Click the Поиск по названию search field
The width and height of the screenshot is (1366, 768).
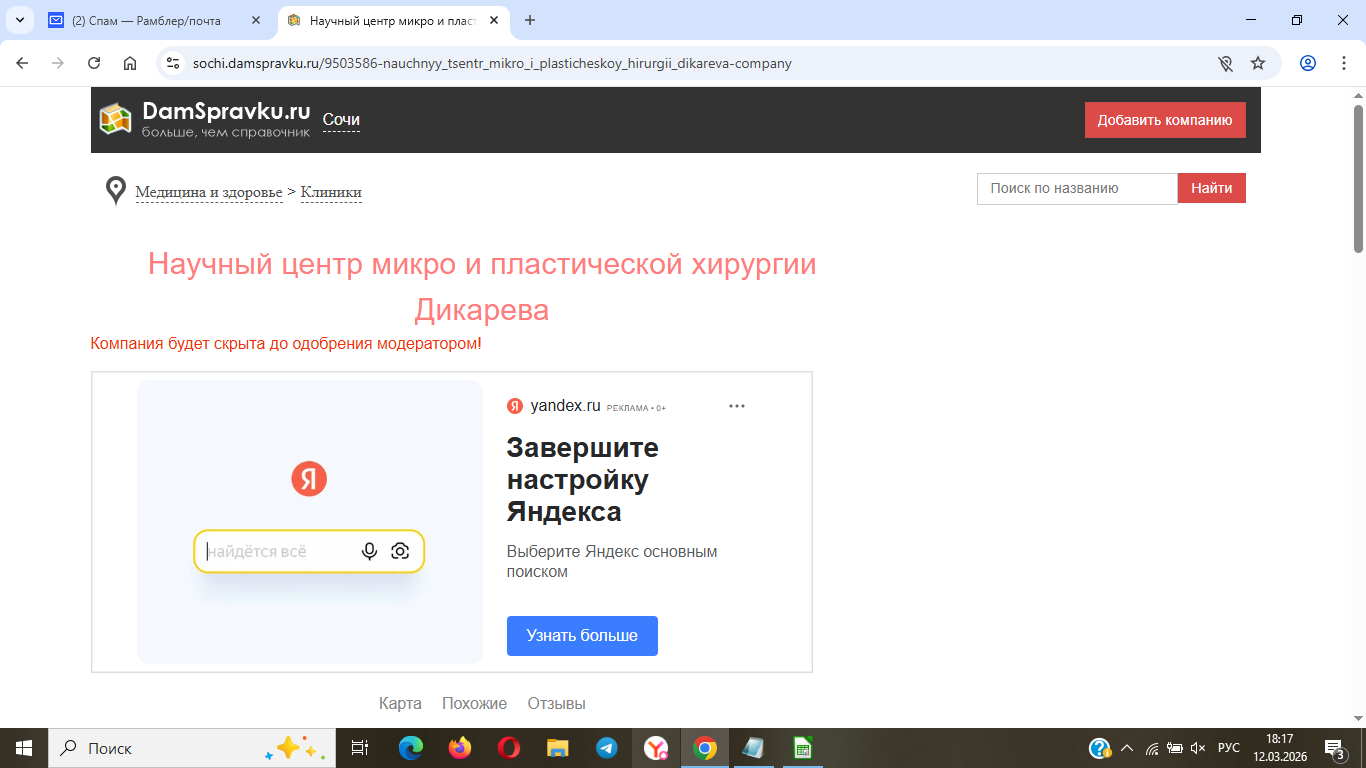pos(1077,188)
